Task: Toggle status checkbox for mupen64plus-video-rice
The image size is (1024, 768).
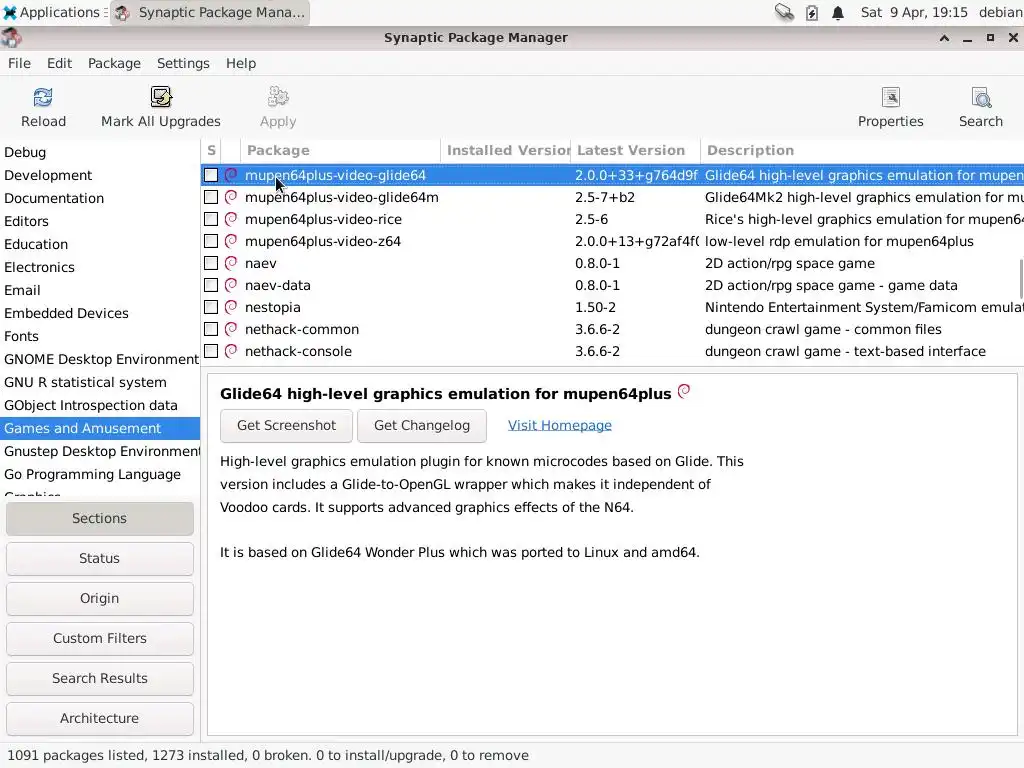Action: tap(211, 219)
